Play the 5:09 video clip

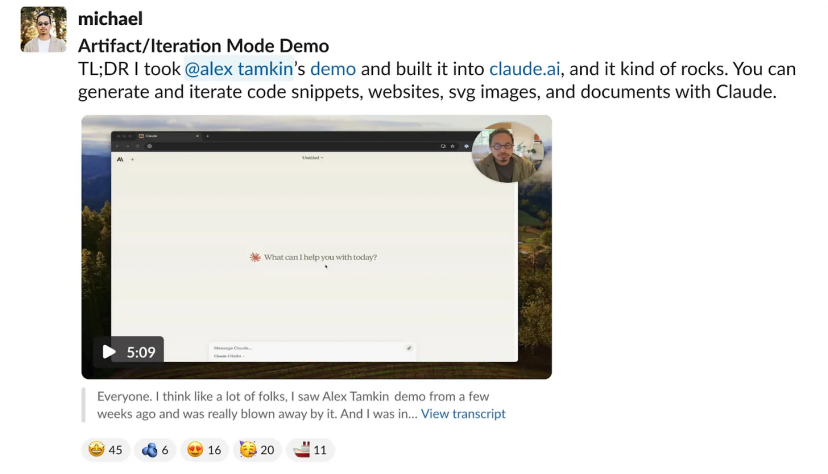click(x=129, y=352)
